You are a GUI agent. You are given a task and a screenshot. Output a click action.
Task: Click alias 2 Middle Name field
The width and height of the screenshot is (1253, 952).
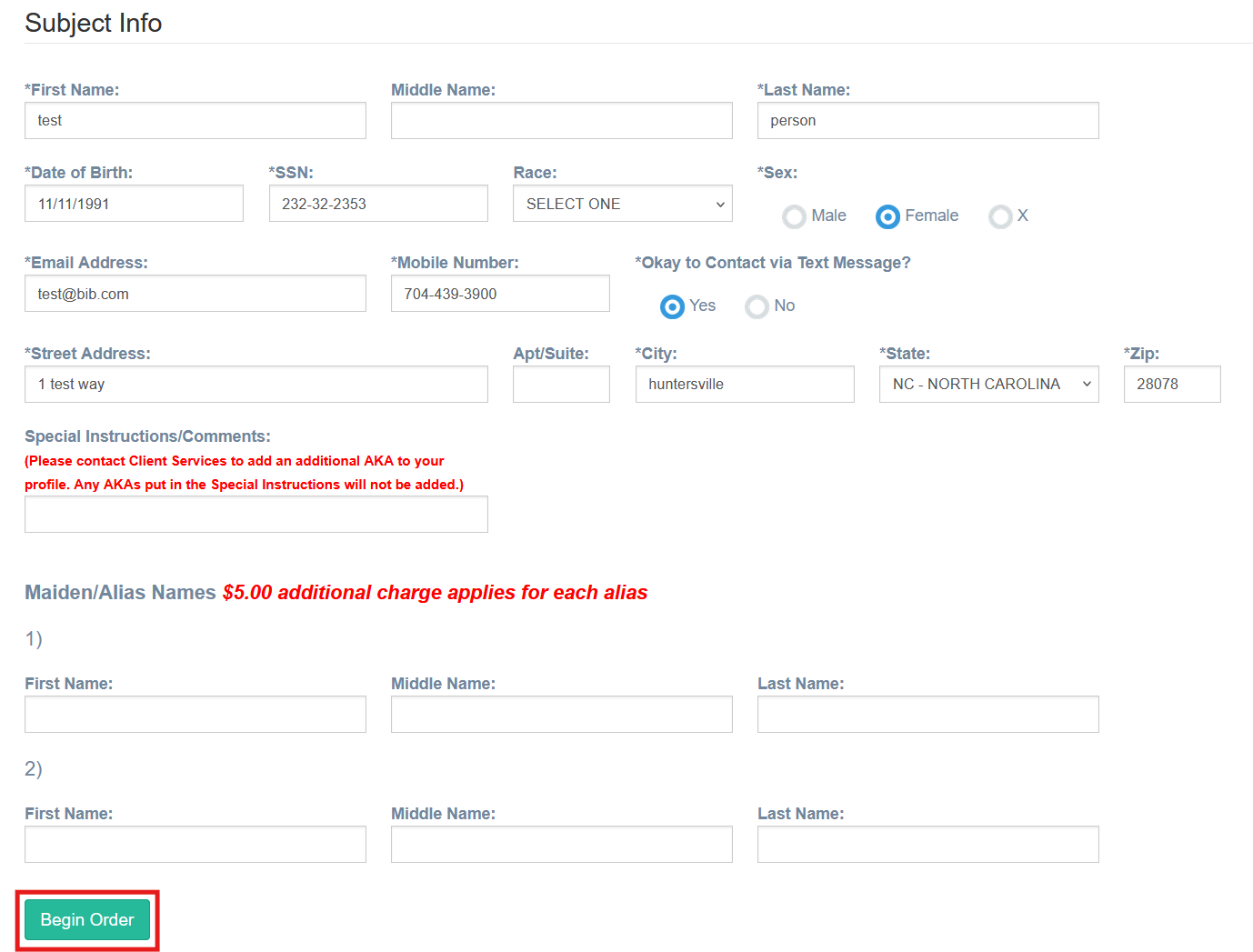[x=562, y=845]
